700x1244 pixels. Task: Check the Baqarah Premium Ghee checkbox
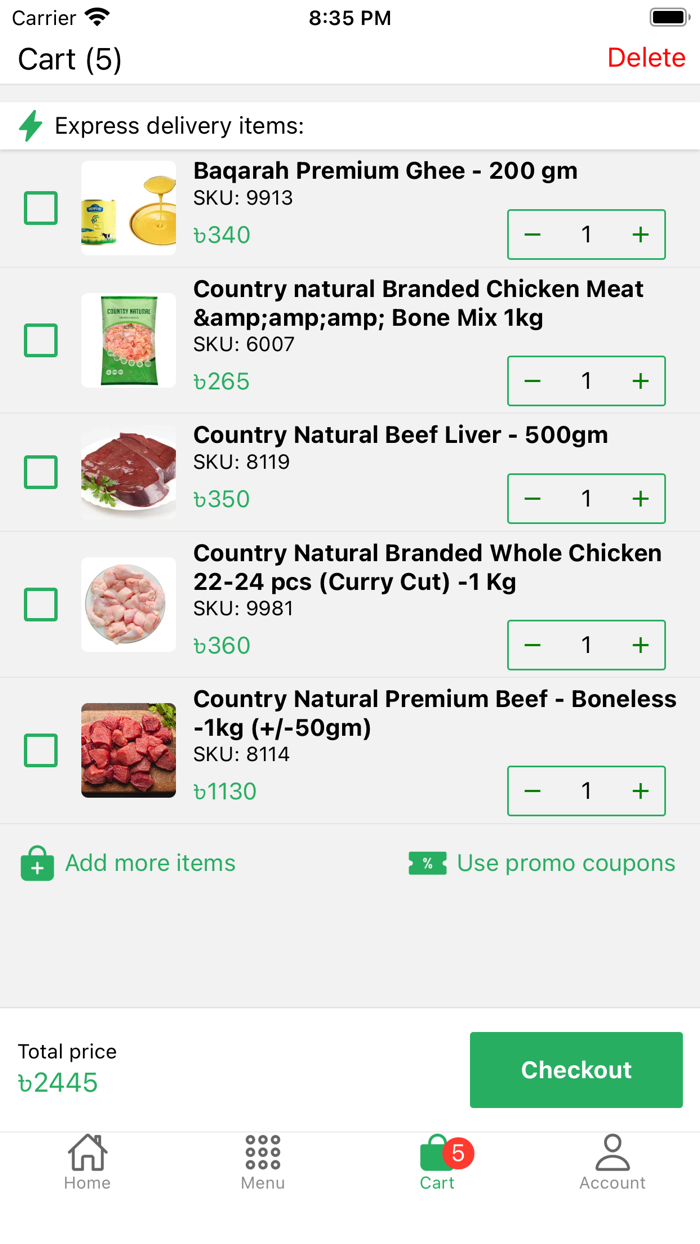[40, 208]
